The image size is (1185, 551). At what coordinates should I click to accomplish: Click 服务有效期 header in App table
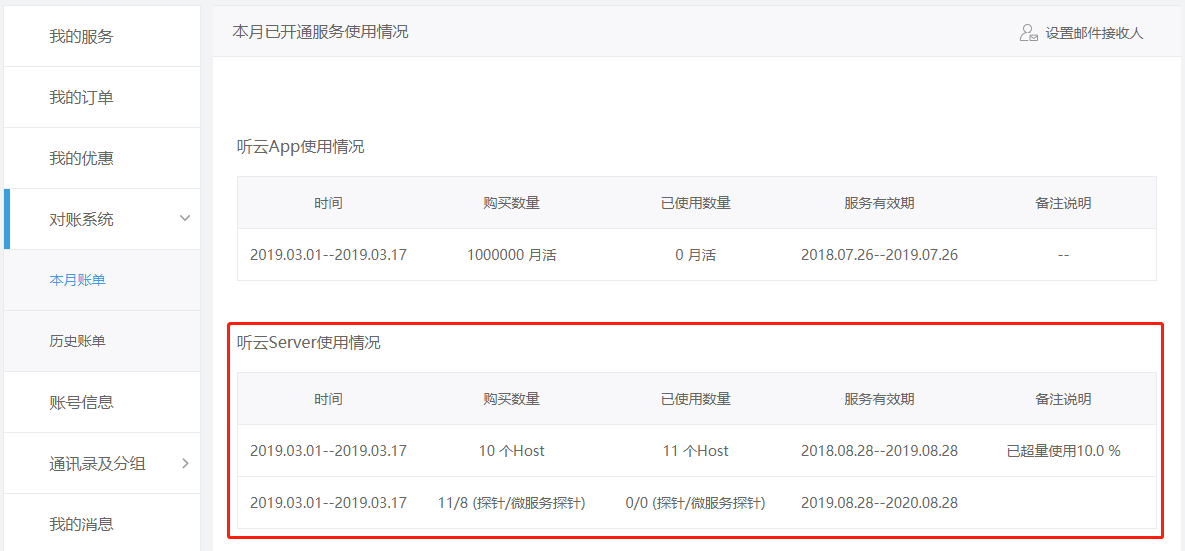880,203
